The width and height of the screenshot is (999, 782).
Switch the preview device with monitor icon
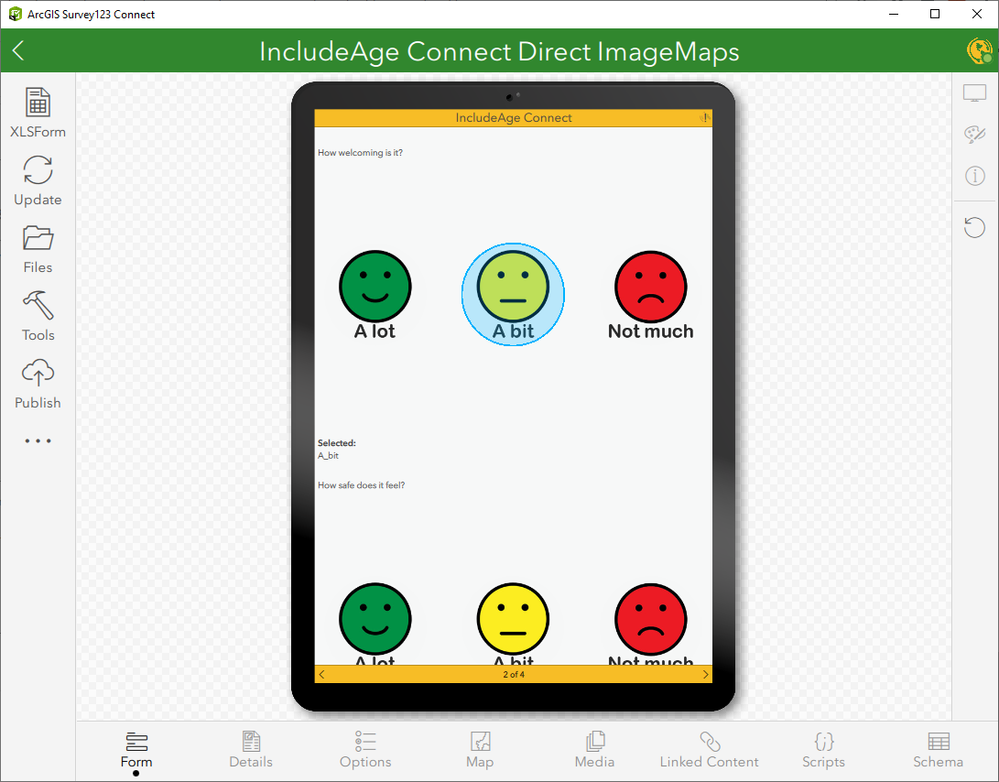coord(974,94)
